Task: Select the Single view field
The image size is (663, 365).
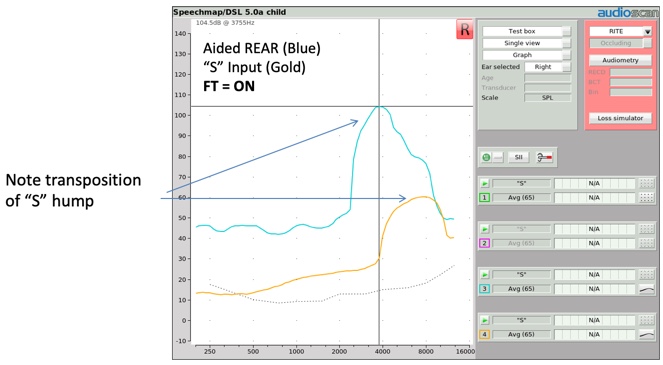Action: [x=522, y=43]
